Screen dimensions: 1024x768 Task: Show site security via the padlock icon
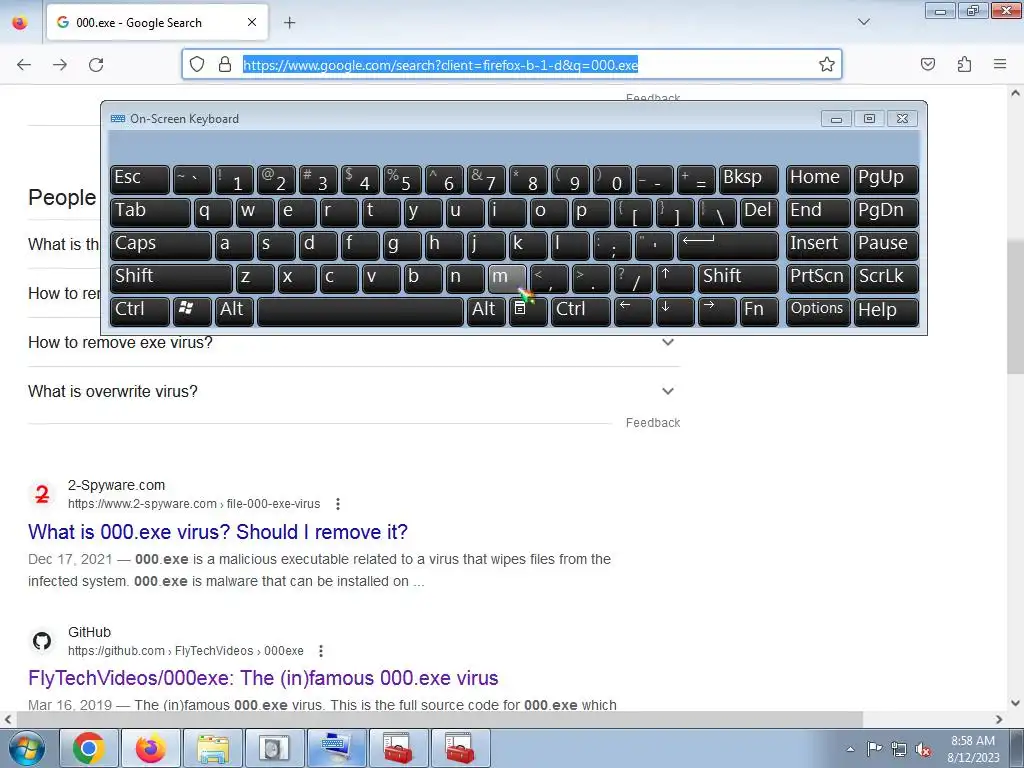pos(225,64)
